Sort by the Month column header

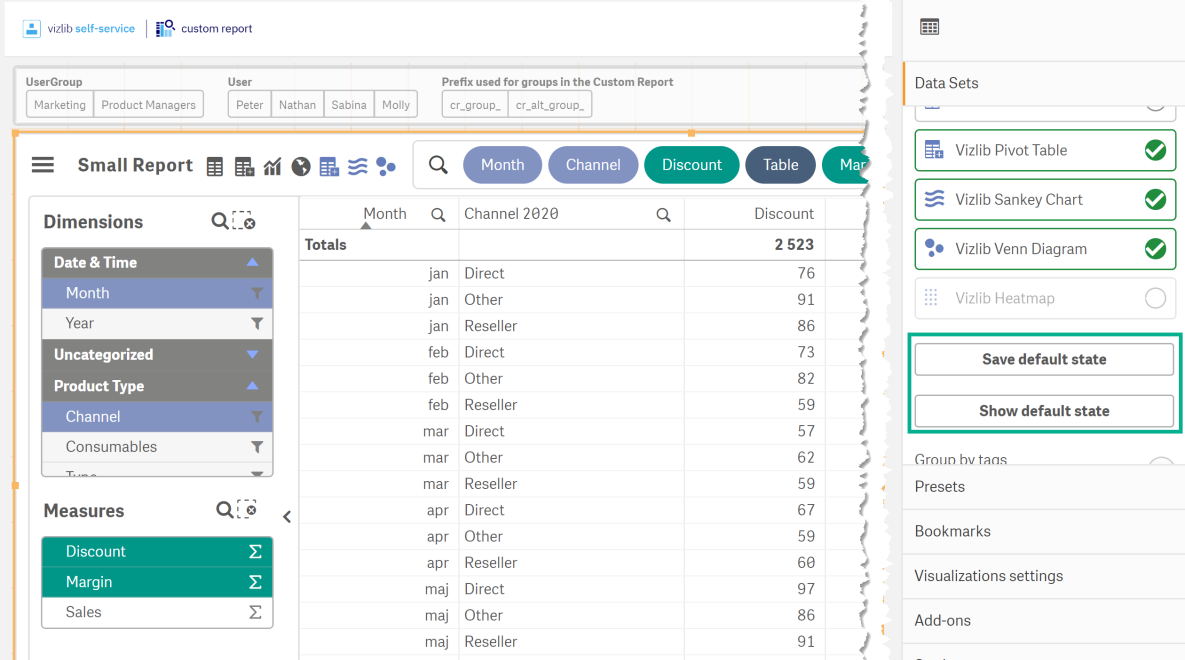pyautogui.click(x=385, y=214)
